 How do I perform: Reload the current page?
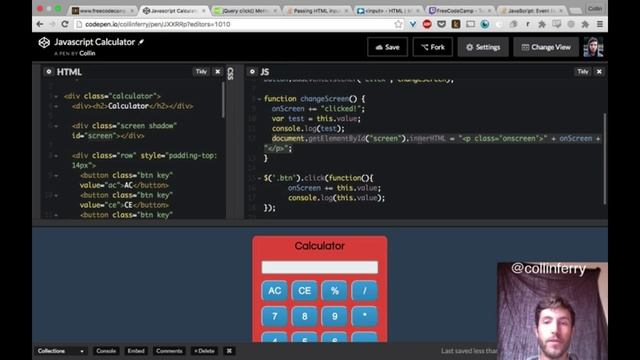(x=65, y=24)
